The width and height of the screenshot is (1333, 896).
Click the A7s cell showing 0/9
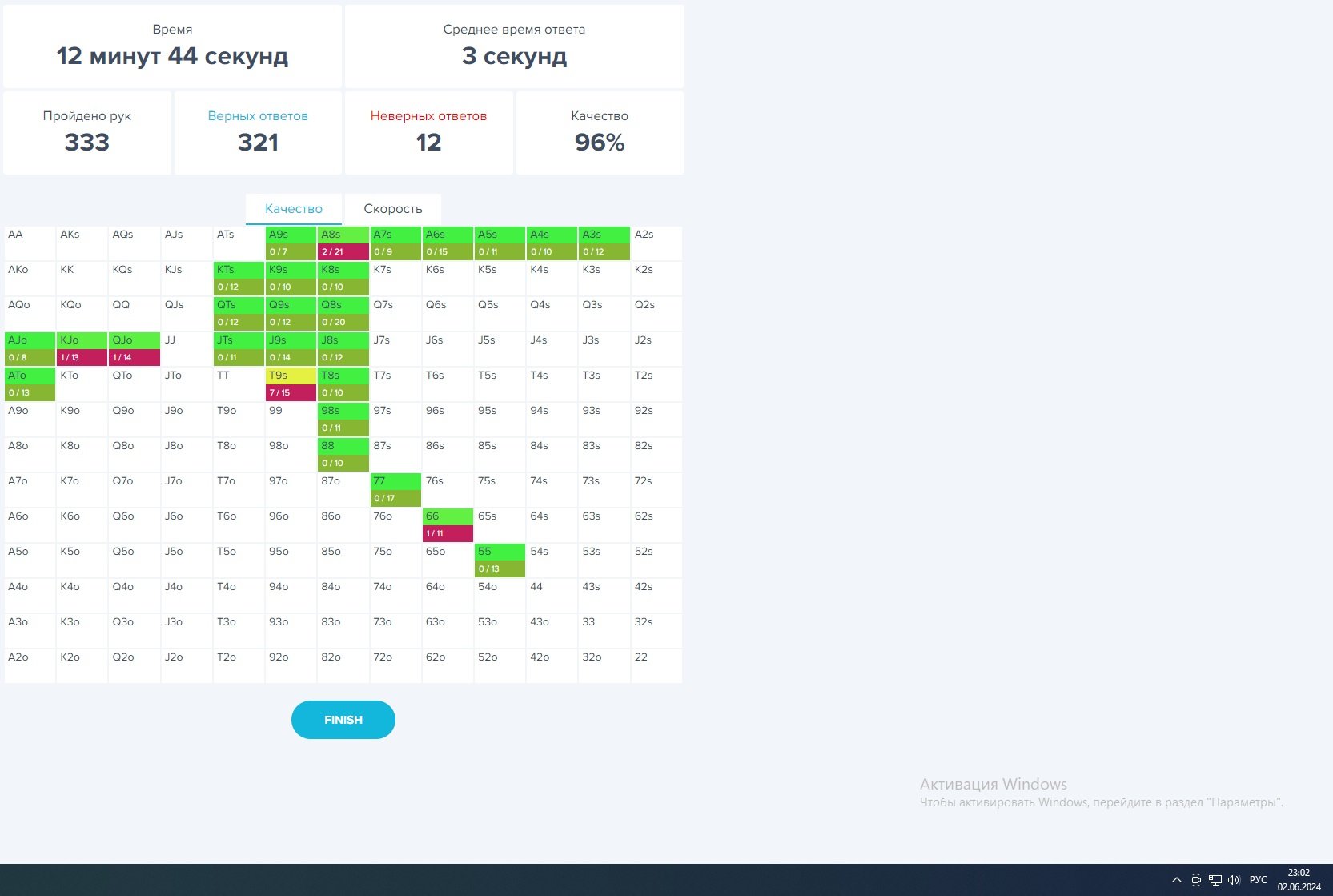coord(395,243)
